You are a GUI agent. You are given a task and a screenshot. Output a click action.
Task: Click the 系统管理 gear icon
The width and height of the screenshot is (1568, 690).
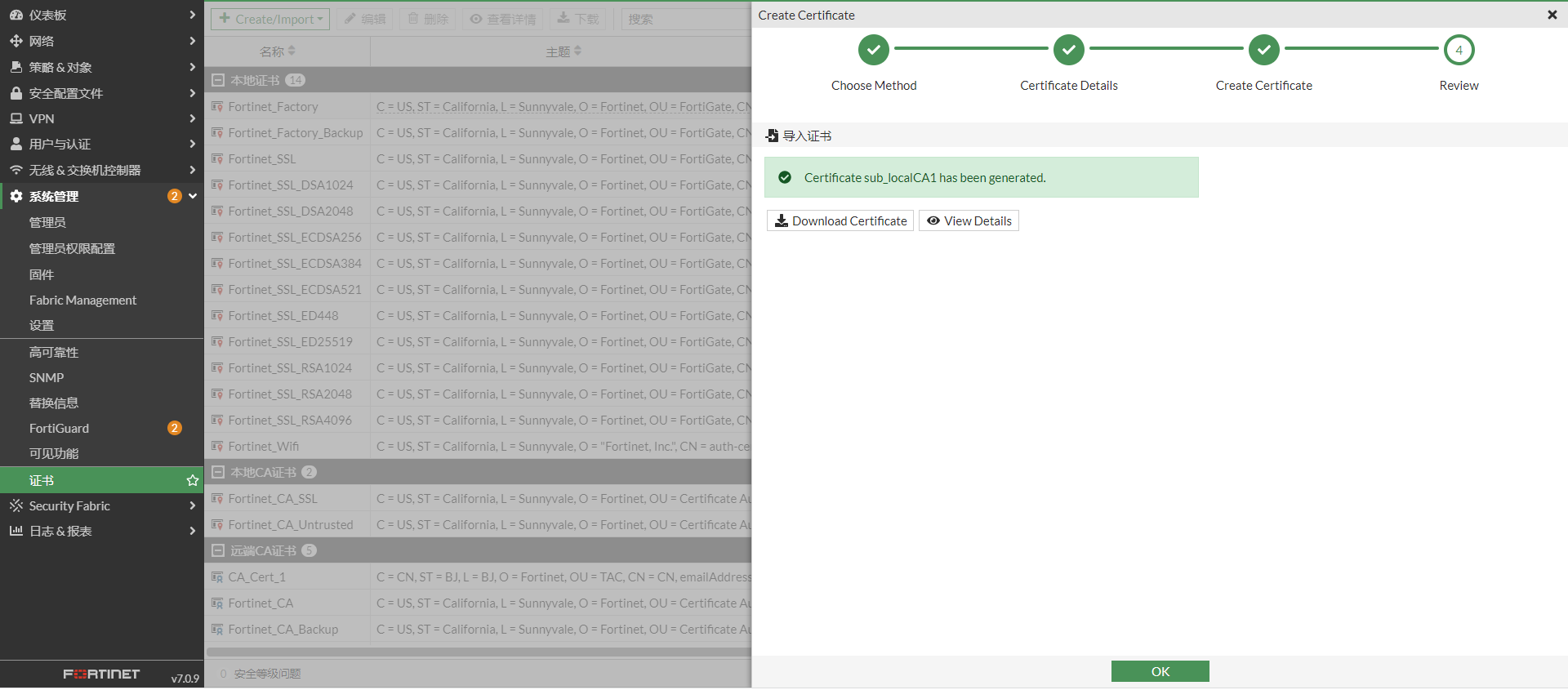(x=16, y=197)
